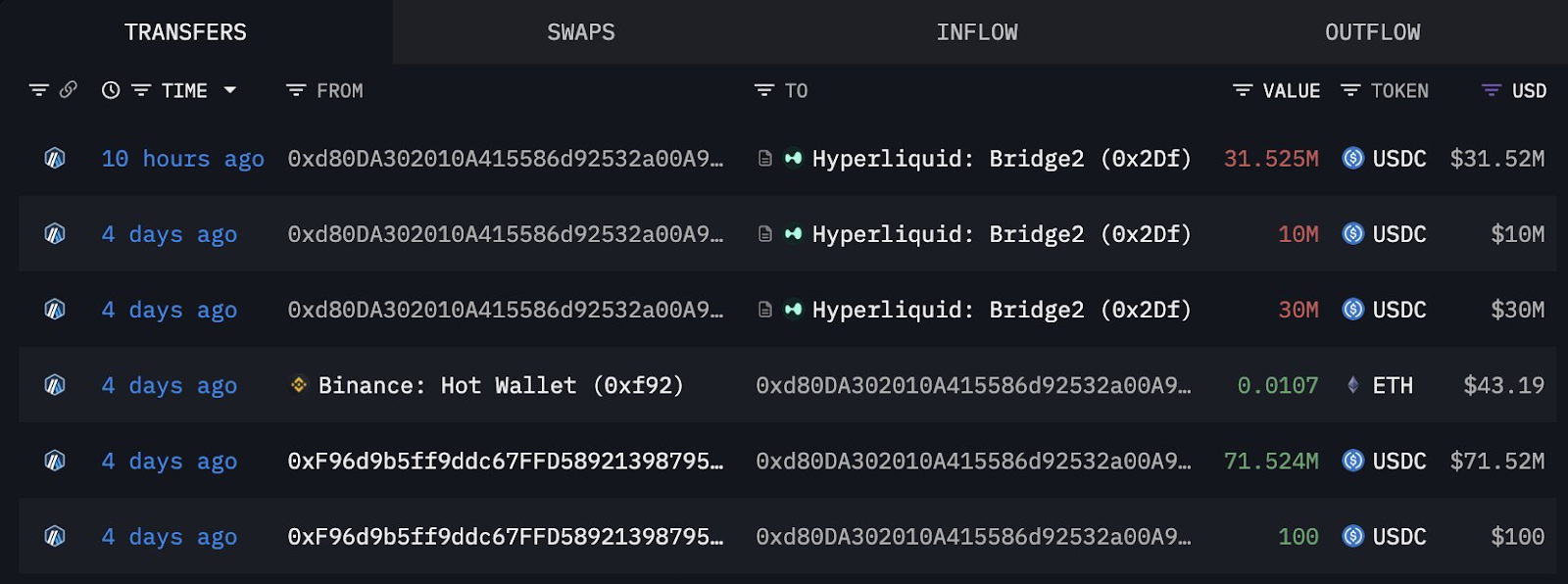Click the chain link icon in header
The image size is (1568, 584).
69,90
